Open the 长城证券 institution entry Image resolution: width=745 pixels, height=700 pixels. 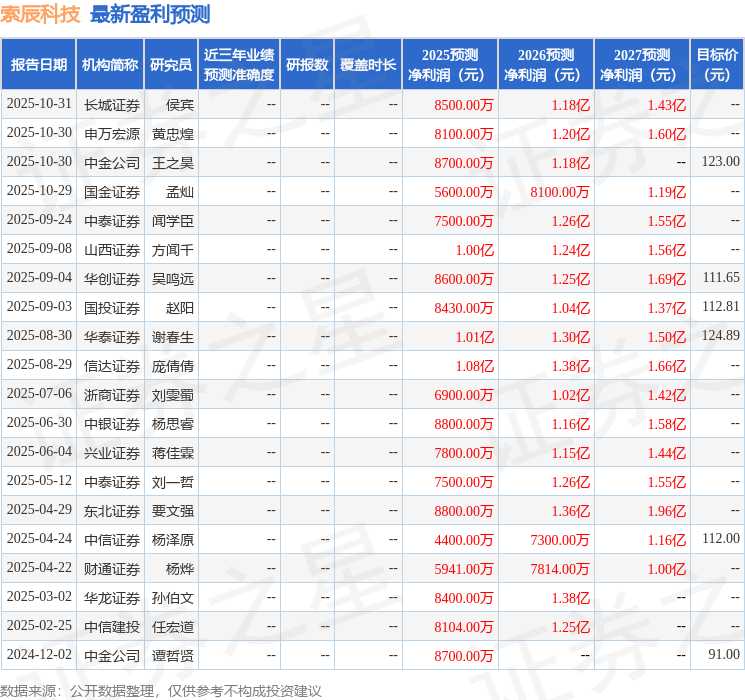(111, 104)
